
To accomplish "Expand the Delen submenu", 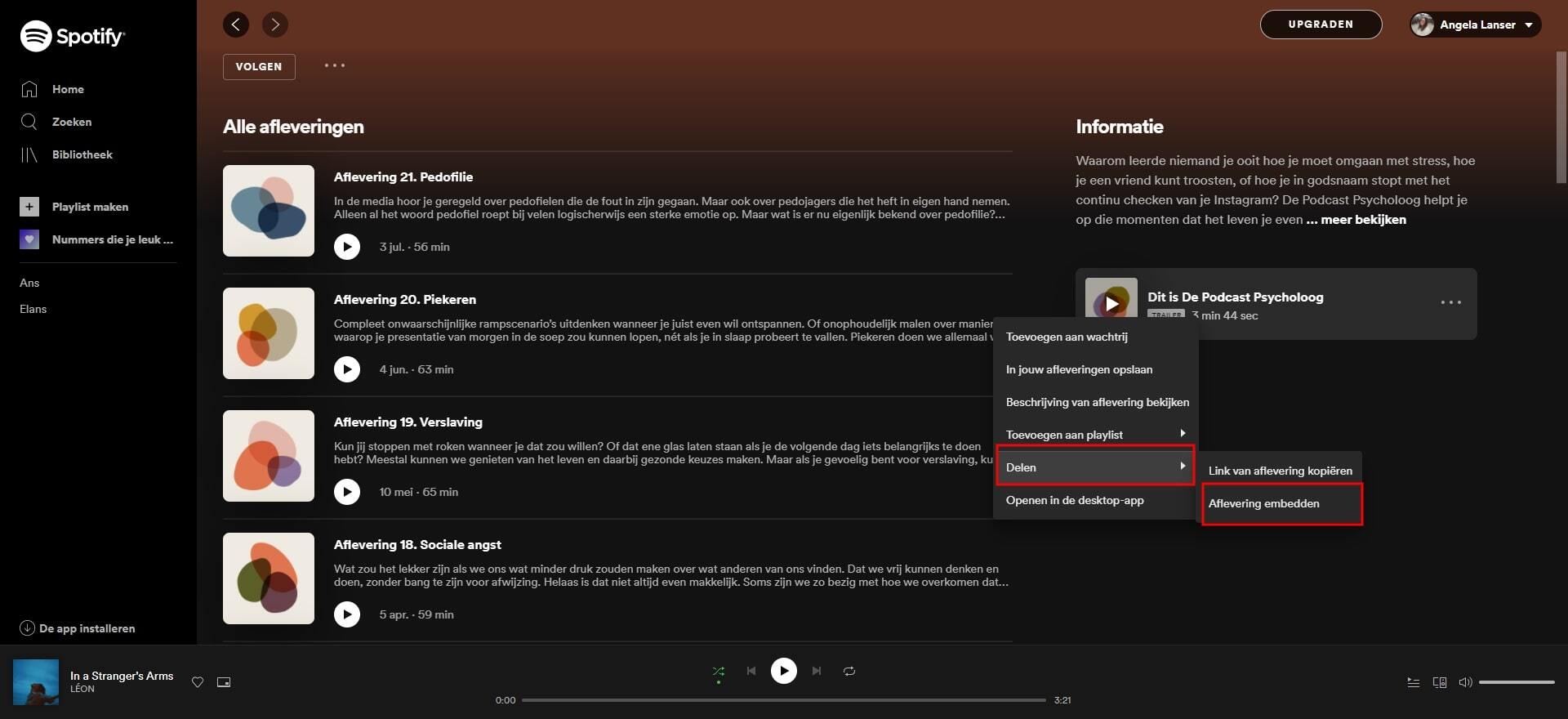I will [x=1095, y=467].
